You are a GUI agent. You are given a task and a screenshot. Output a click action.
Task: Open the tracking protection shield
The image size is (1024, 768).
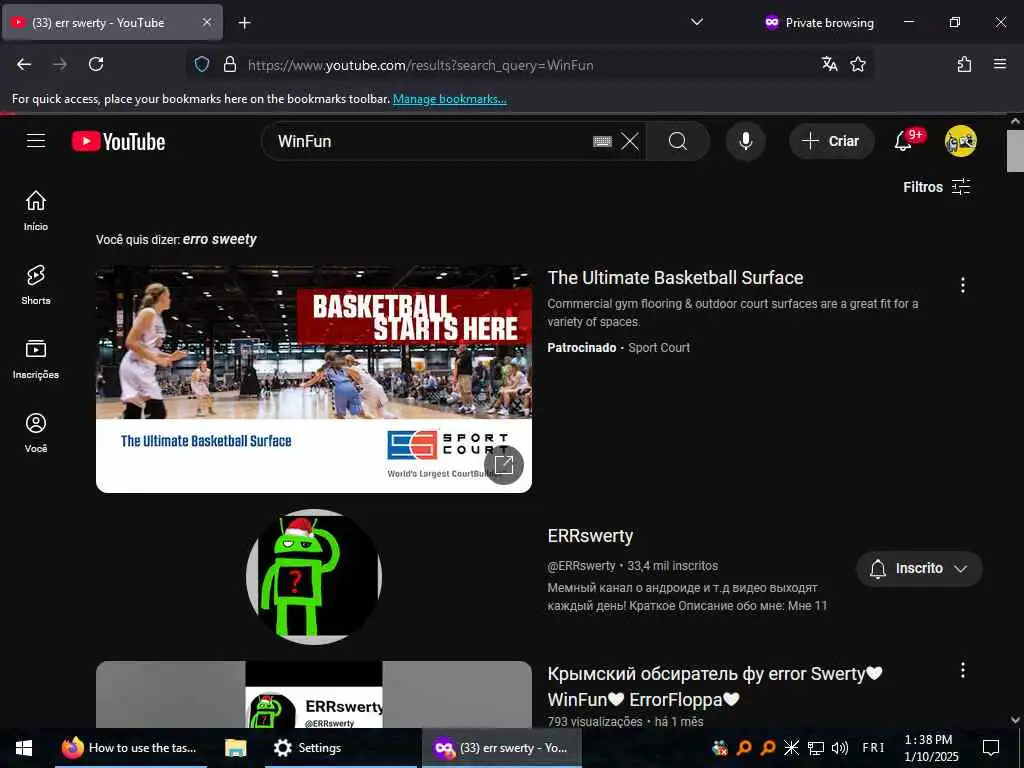point(202,64)
